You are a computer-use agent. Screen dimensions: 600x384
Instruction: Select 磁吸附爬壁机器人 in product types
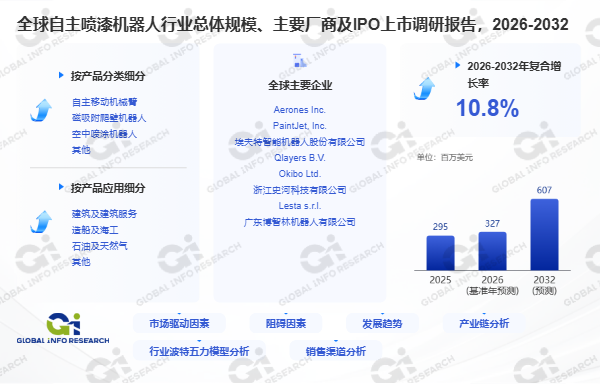tap(109, 118)
